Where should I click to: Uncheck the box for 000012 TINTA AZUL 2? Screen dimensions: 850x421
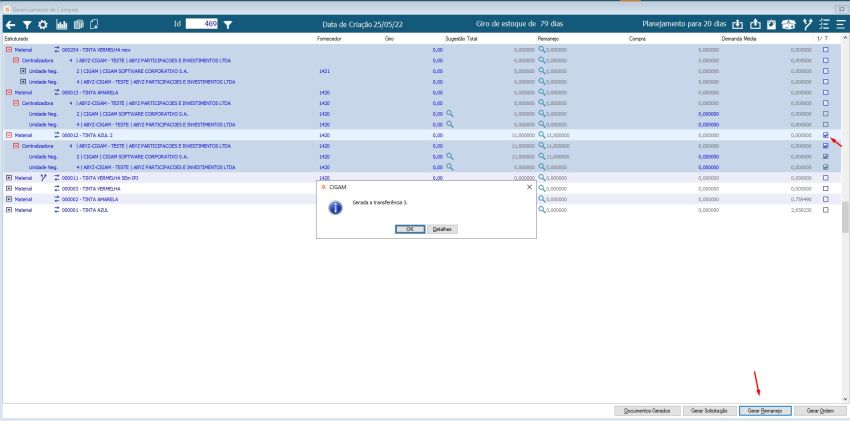tap(826, 135)
